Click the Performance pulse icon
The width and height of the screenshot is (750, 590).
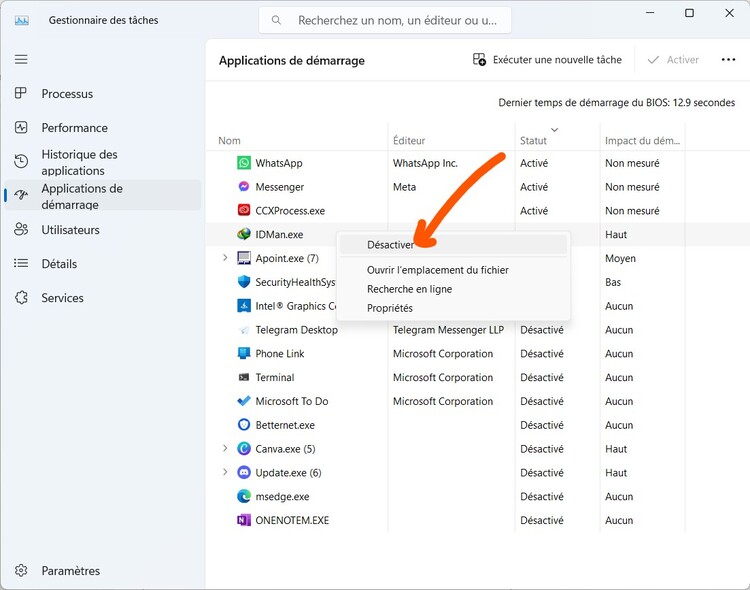point(21,127)
